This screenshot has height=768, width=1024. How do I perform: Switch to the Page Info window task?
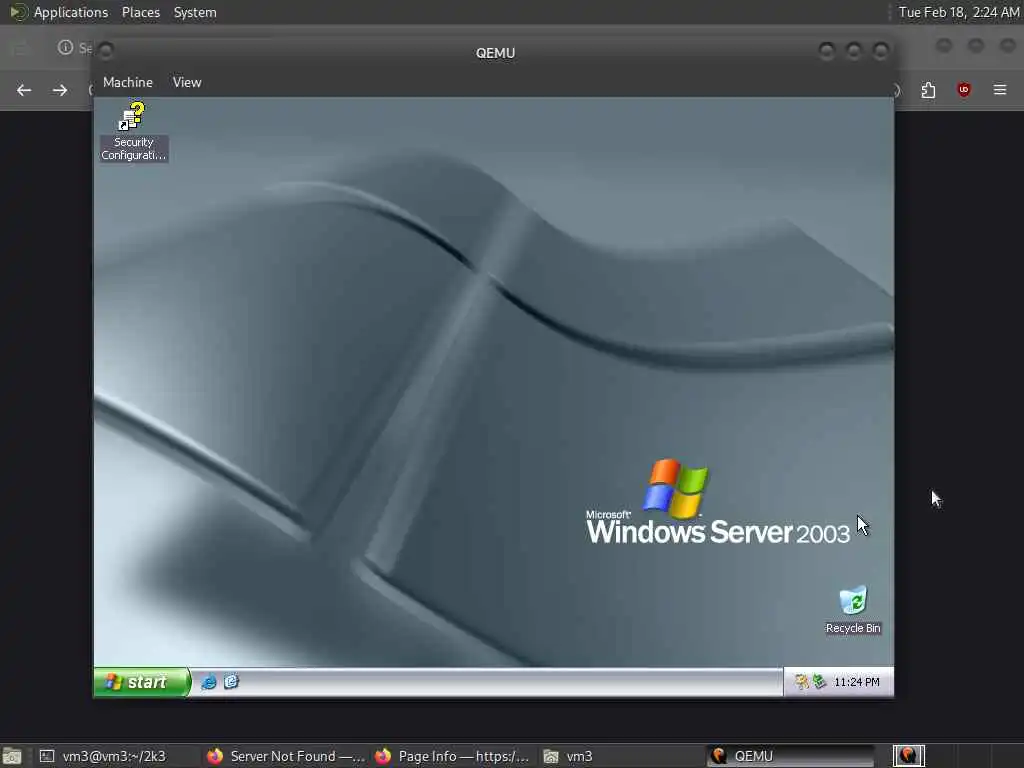pos(453,756)
